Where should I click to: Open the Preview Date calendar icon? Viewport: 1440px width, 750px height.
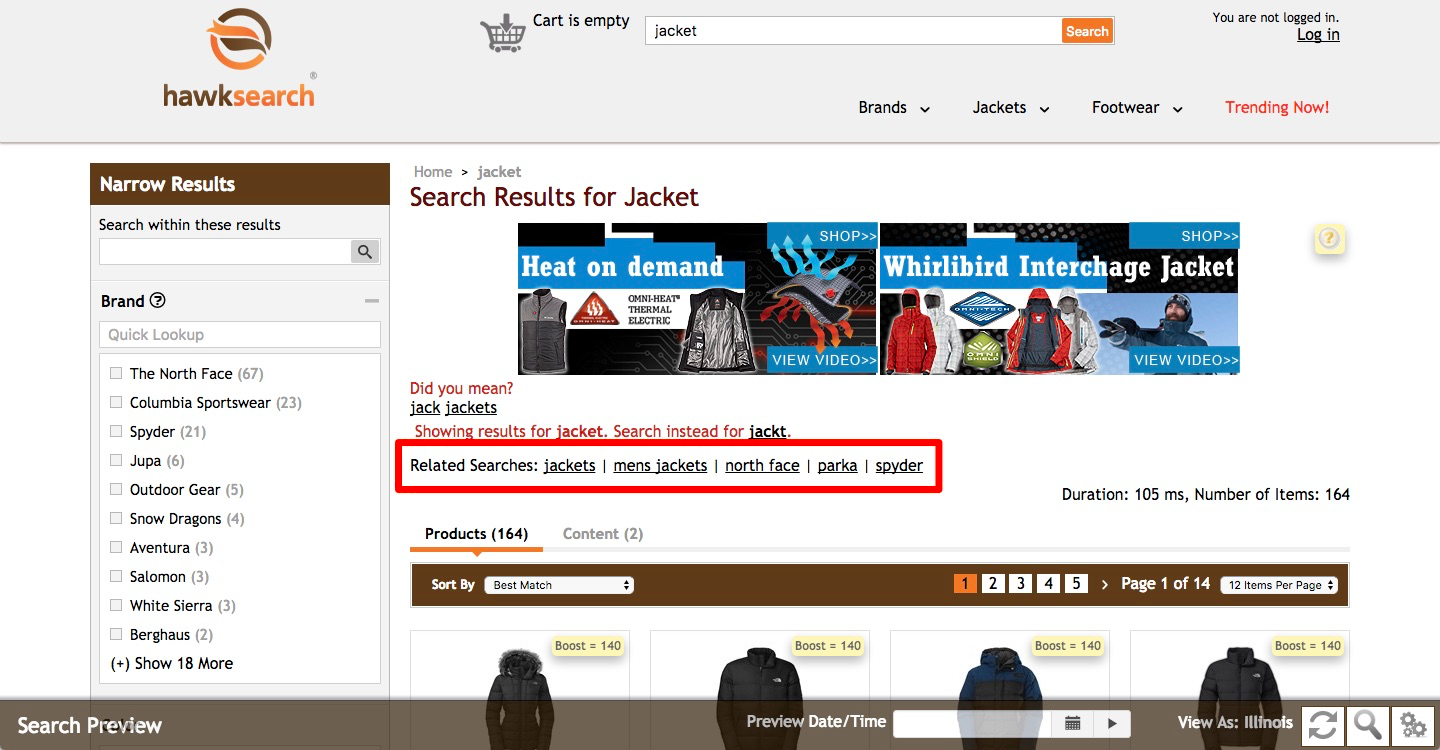[1073, 723]
